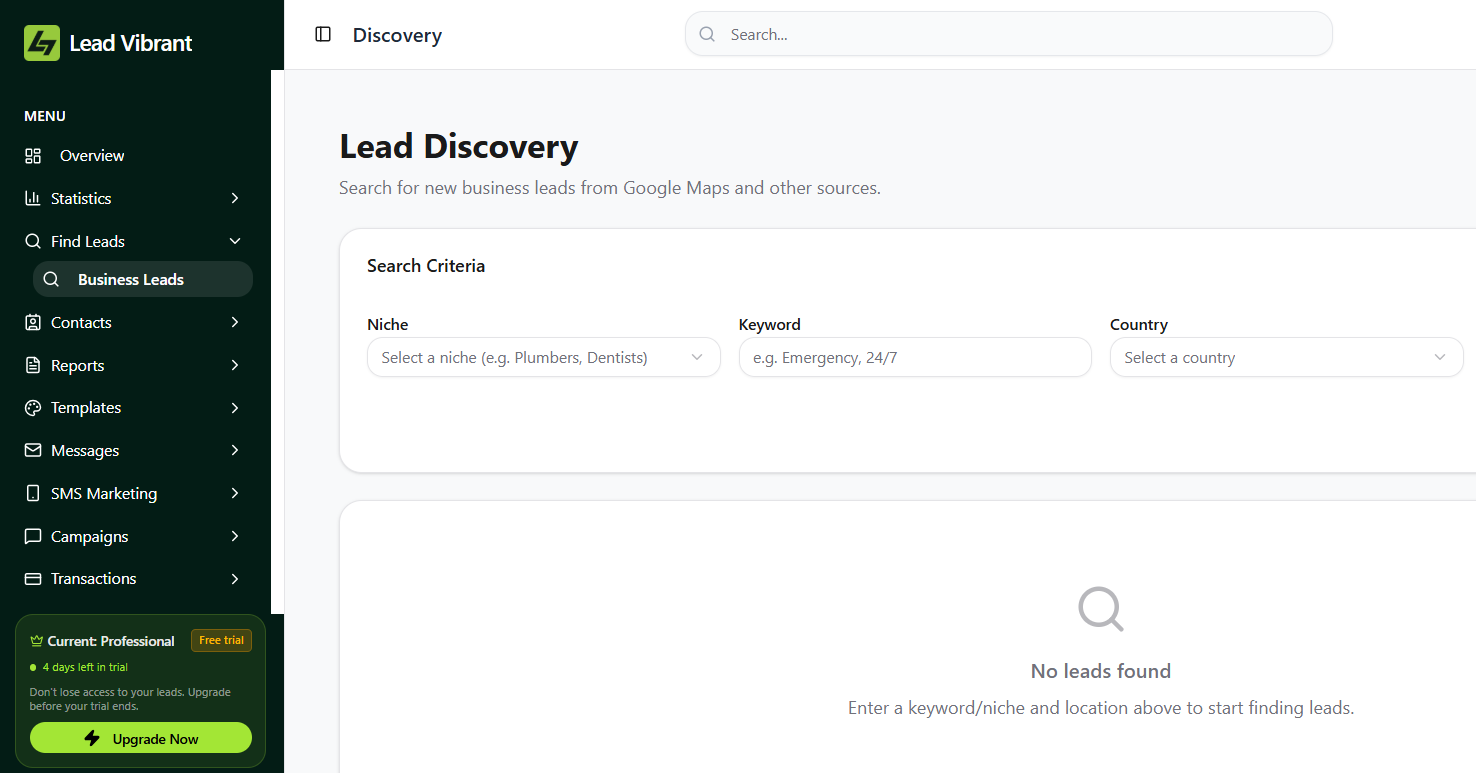The height and width of the screenshot is (773, 1476).
Task: Click the Statistics bar chart icon
Action: pos(33,198)
